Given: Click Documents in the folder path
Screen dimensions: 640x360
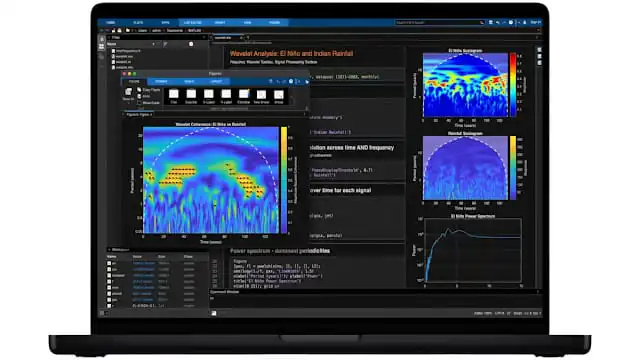Looking at the screenshot, I should tap(175, 30).
